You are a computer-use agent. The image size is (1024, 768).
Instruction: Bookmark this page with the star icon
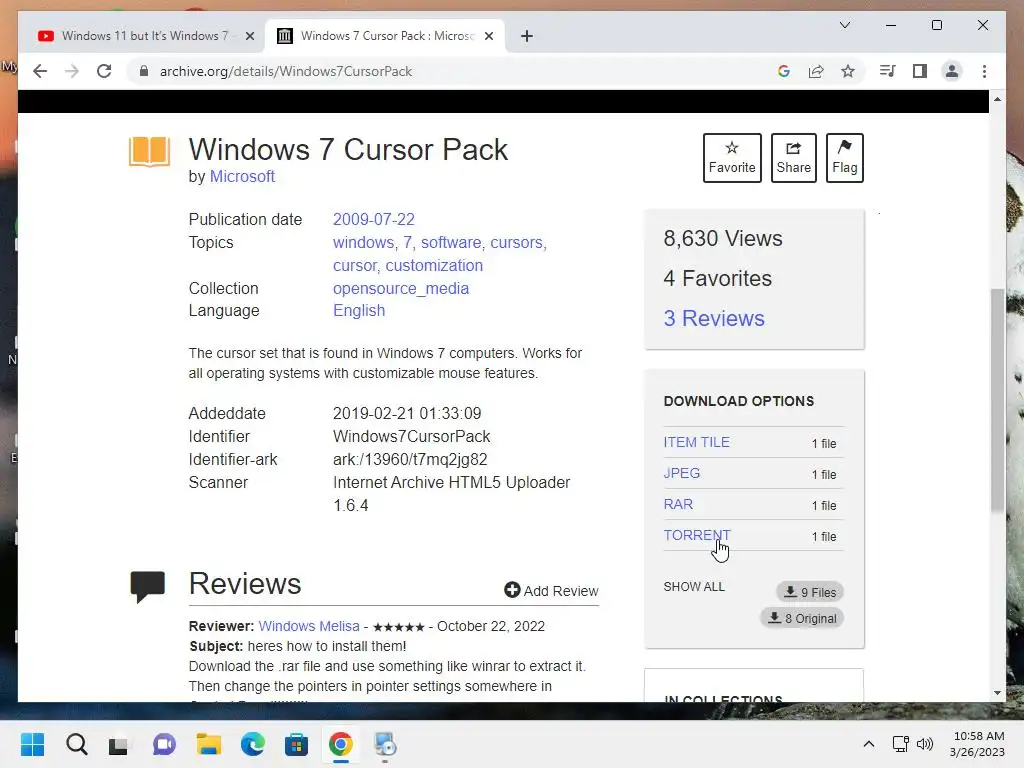coord(848,71)
